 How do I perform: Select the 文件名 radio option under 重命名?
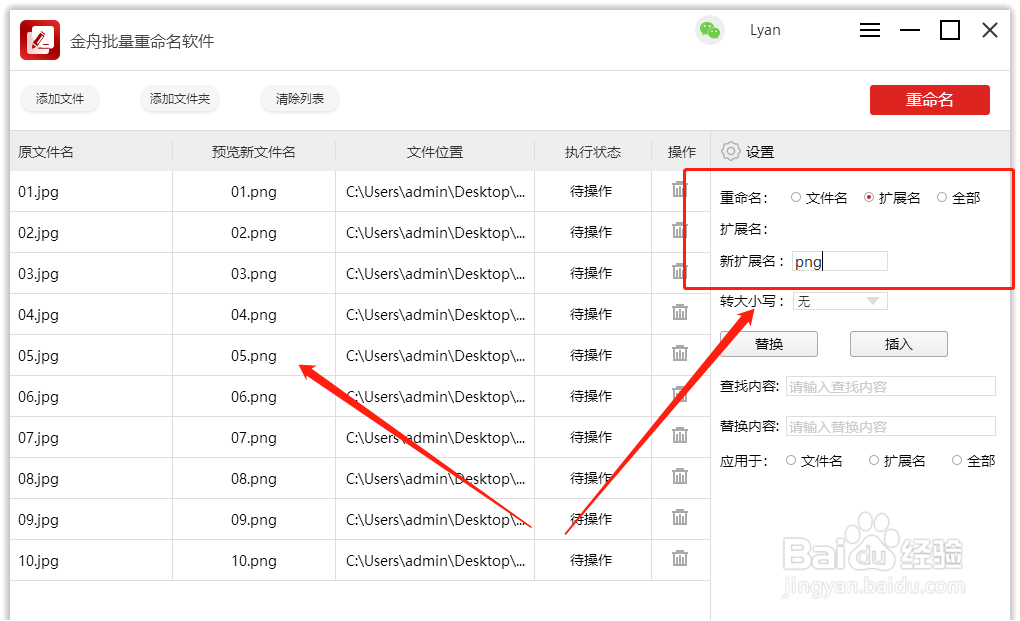click(795, 197)
